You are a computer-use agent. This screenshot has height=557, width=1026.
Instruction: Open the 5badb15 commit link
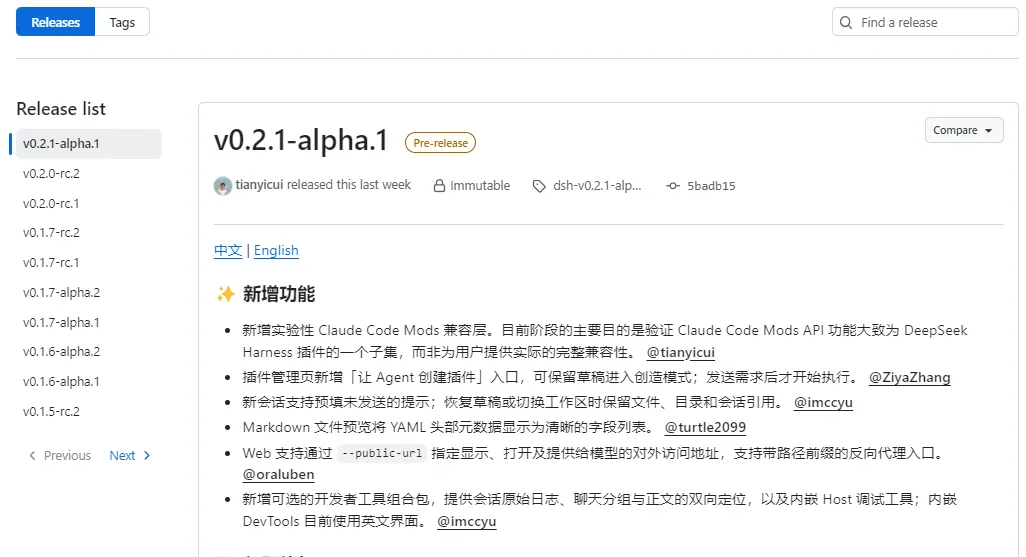(x=711, y=186)
